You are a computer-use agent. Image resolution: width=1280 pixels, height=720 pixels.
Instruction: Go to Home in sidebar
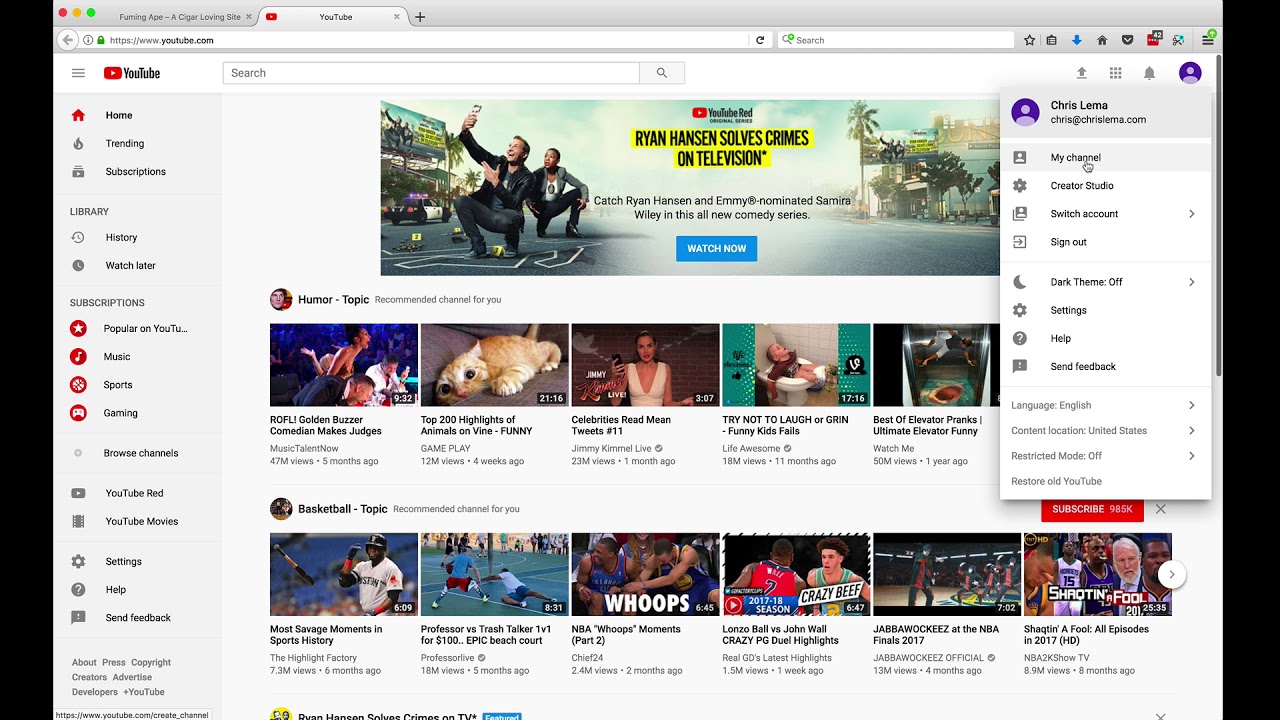138,115
